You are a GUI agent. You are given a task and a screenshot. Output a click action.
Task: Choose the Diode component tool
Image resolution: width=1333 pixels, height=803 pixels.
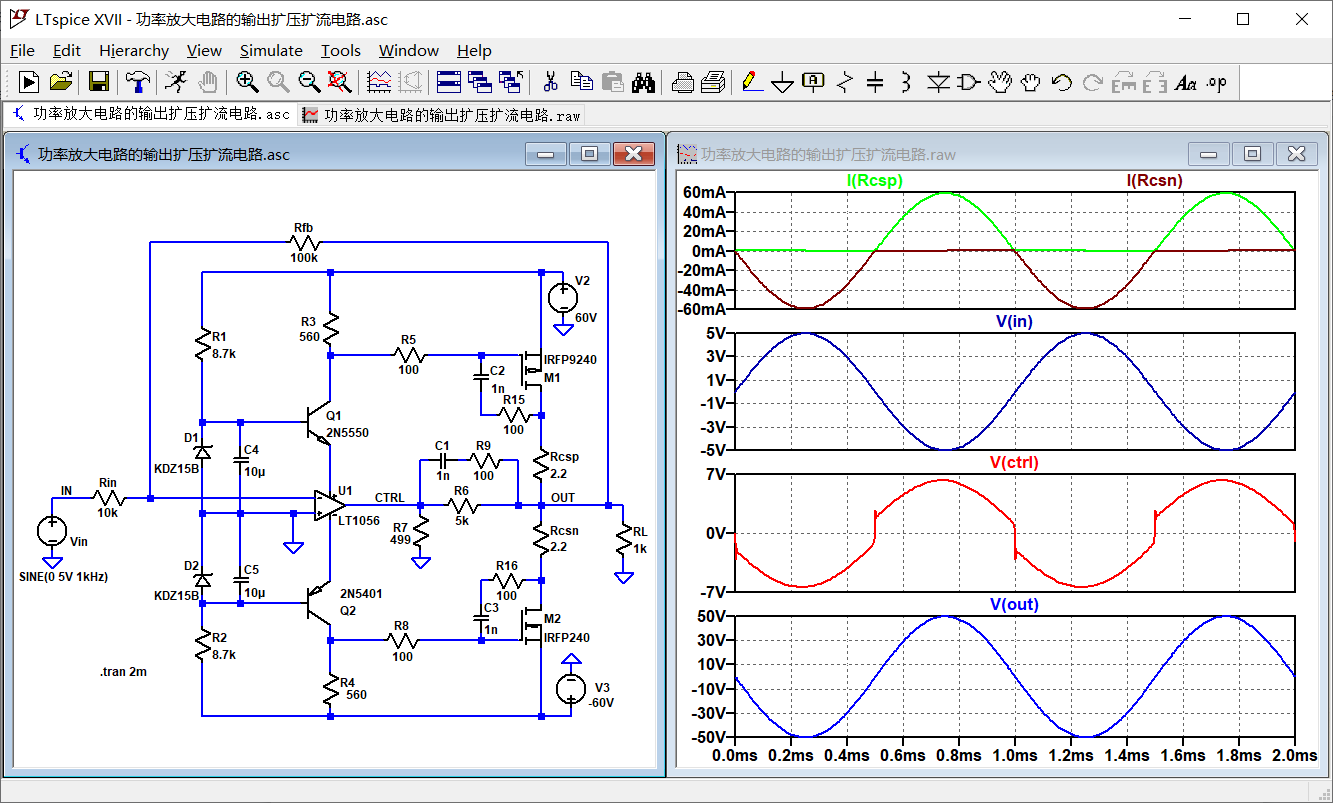click(x=937, y=82)
